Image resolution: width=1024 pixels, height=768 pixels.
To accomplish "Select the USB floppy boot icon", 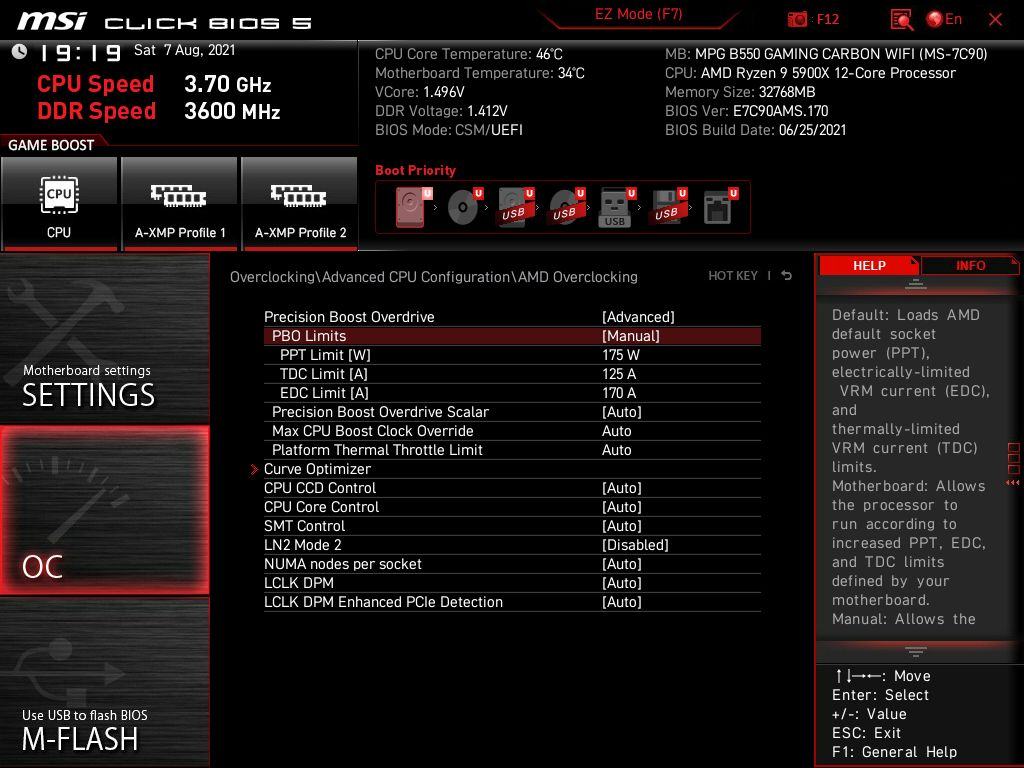I will tap(668, 207).
